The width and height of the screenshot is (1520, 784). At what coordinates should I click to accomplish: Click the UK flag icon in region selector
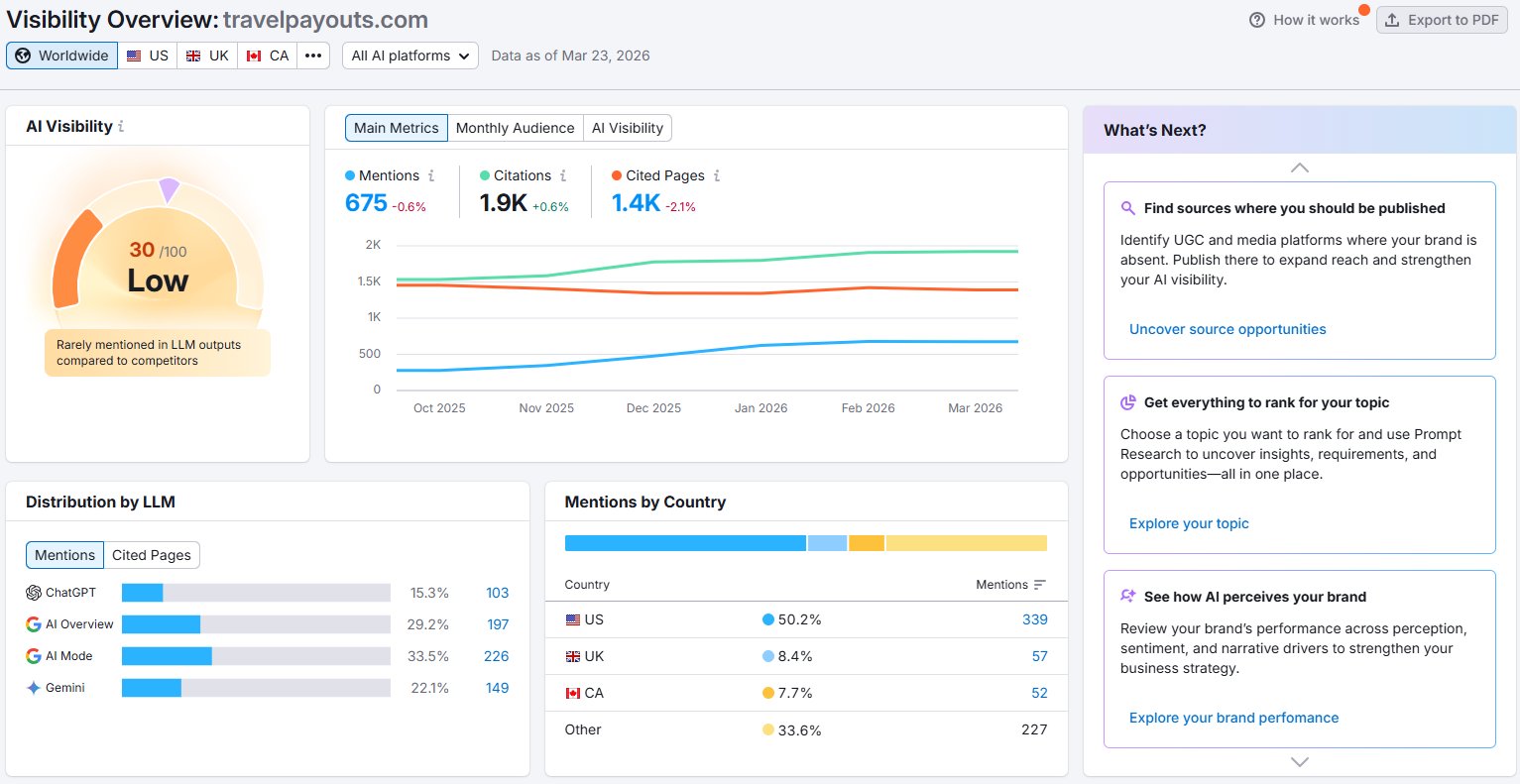pyautogui.click(x=193, y=56)
